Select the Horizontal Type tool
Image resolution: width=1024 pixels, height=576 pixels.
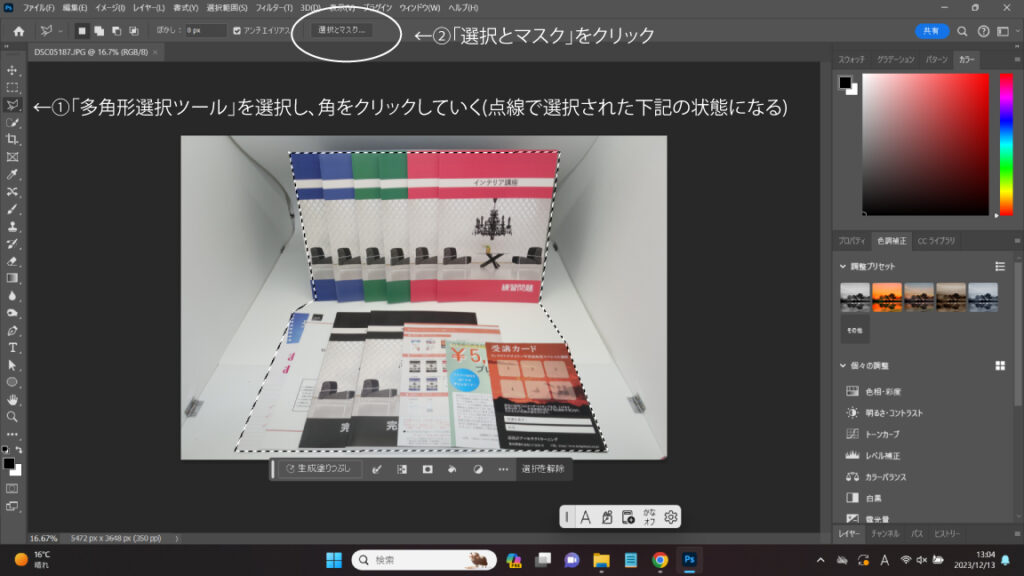pyautogui.click(x=12, y=347)
